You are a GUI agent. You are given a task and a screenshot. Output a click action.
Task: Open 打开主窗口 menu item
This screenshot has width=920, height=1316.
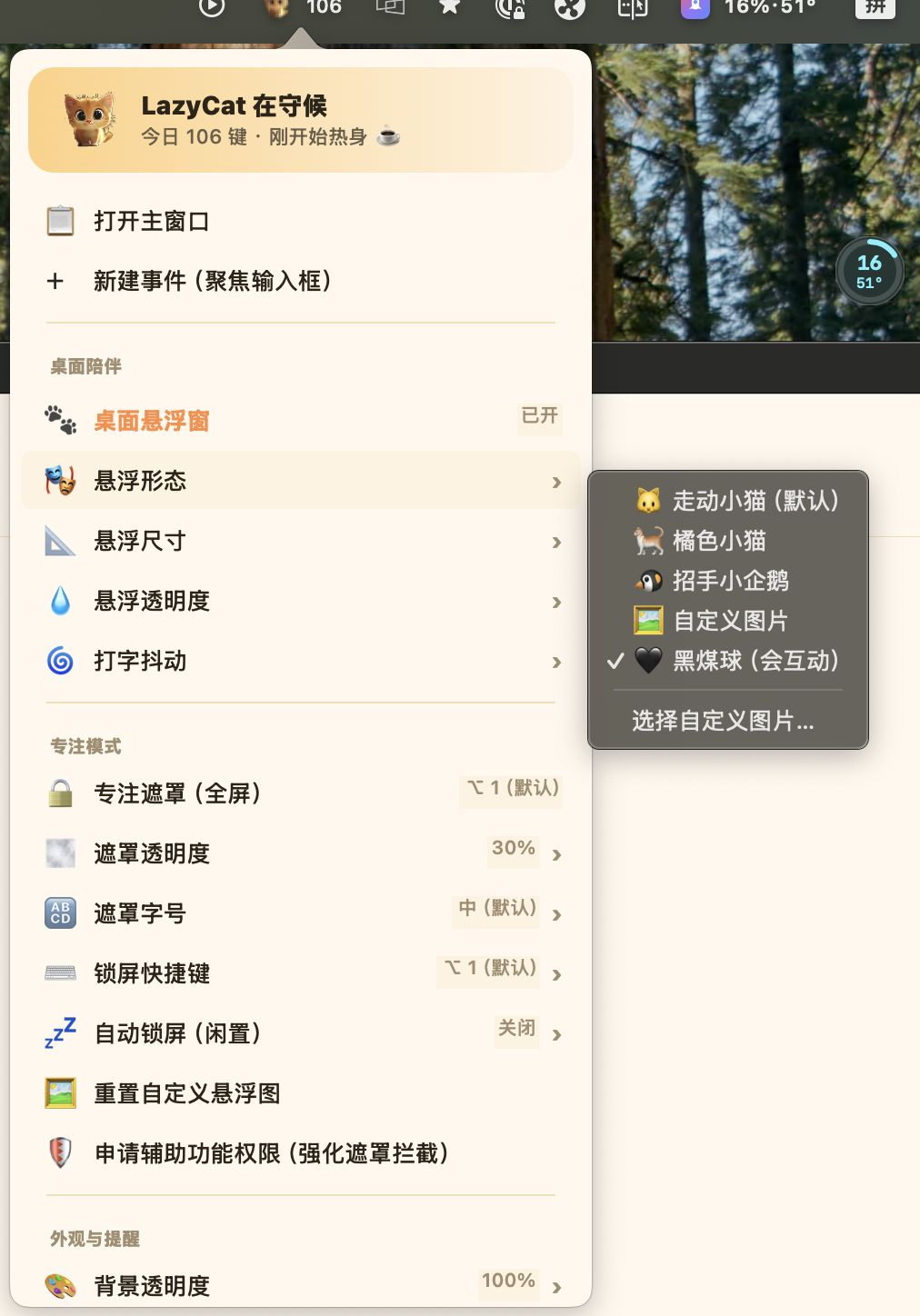click(x=300, y=221)
